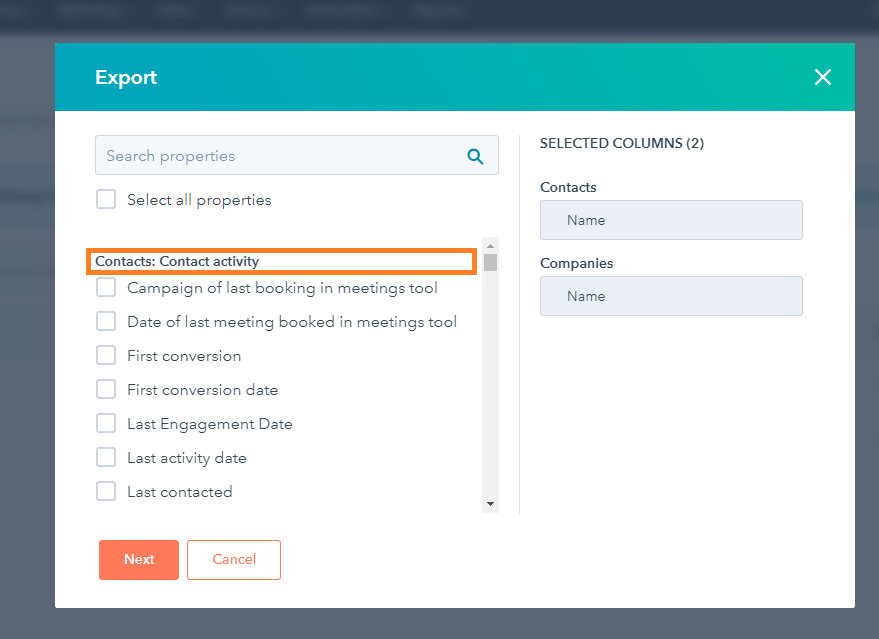Click the search magnifier icon

point(474,155)
